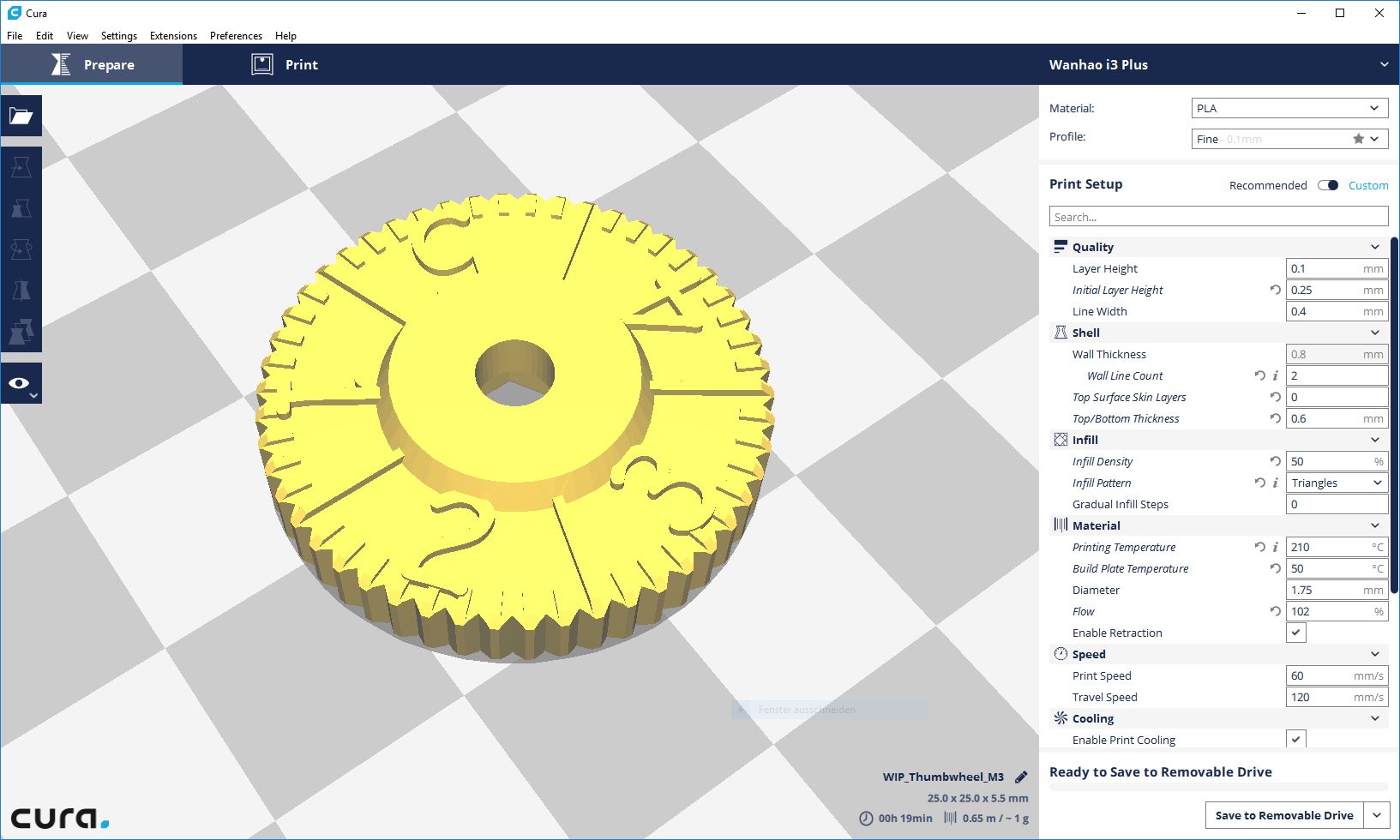Collapse the Material section chevron
This screenshot has height=840, width=1400.
[1375, 525]
